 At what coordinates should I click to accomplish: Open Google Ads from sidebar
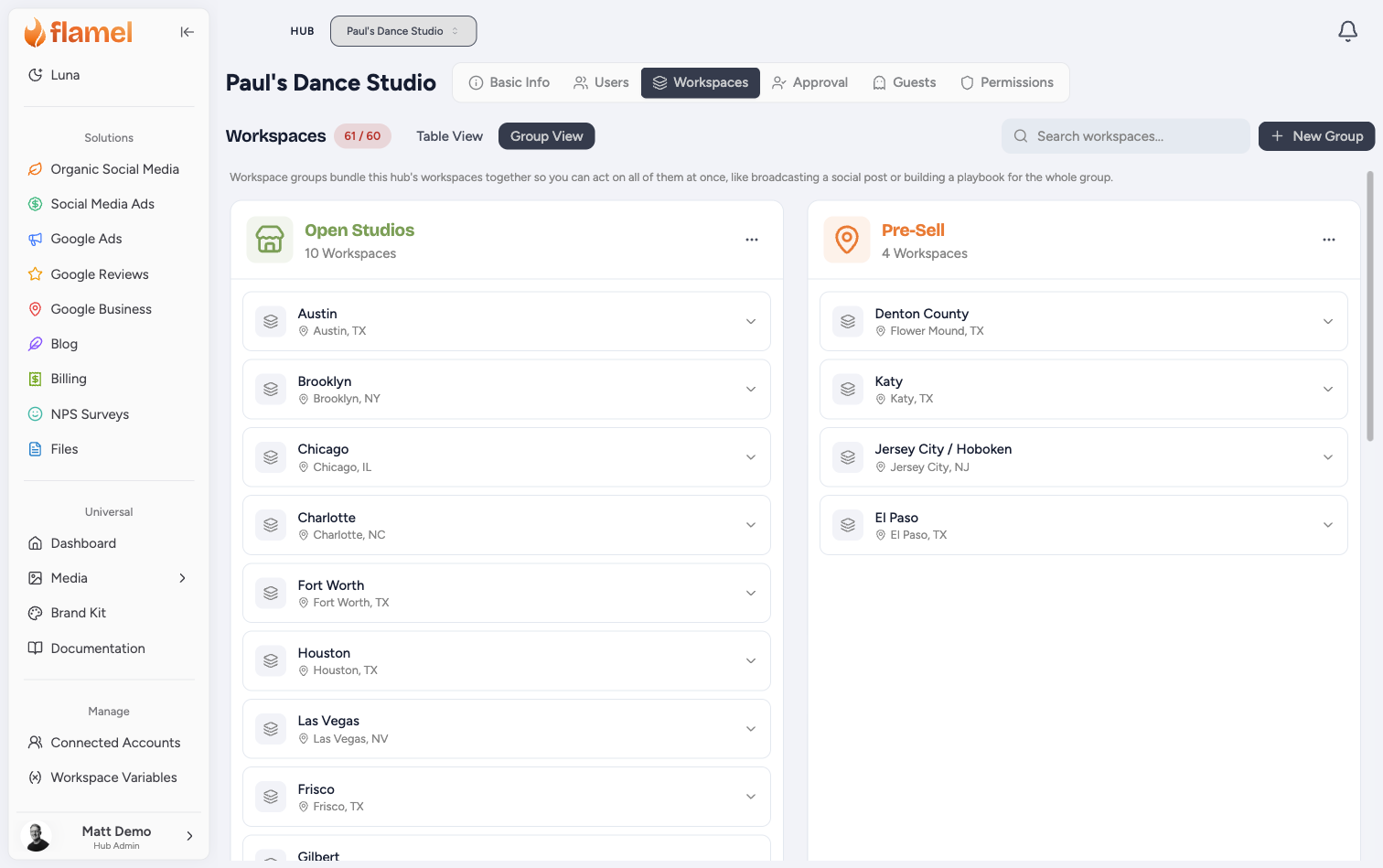point(109,239)
